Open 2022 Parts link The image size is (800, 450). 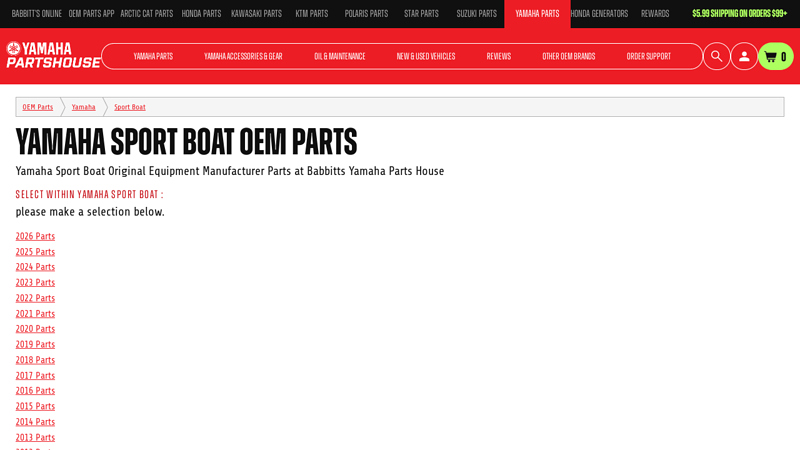tap(35, 298)
